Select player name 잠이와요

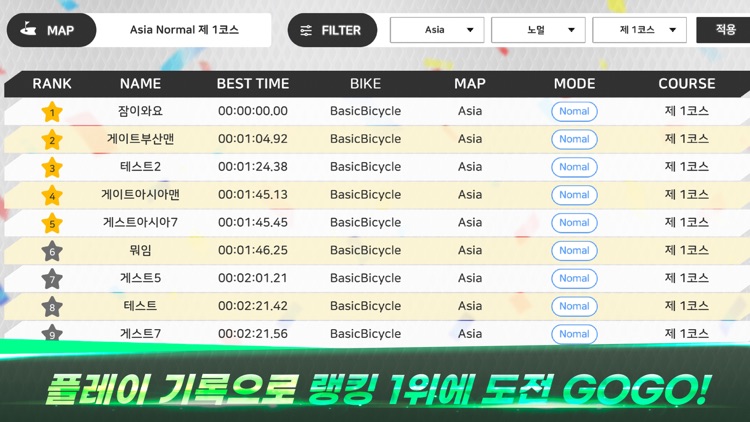click(140, 111)
